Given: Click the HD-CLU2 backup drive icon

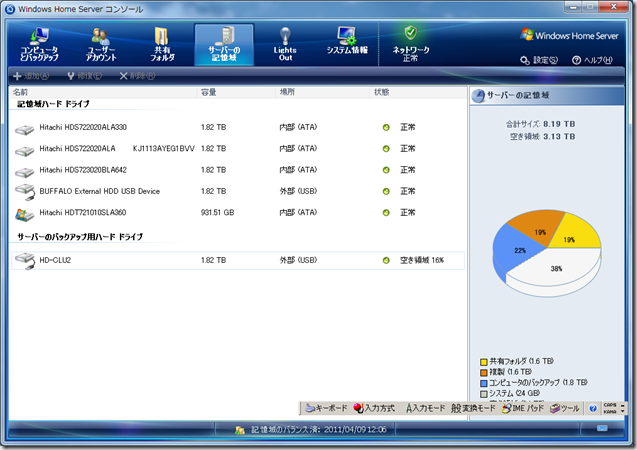Looking at the screenshot, I should (25, 261).
